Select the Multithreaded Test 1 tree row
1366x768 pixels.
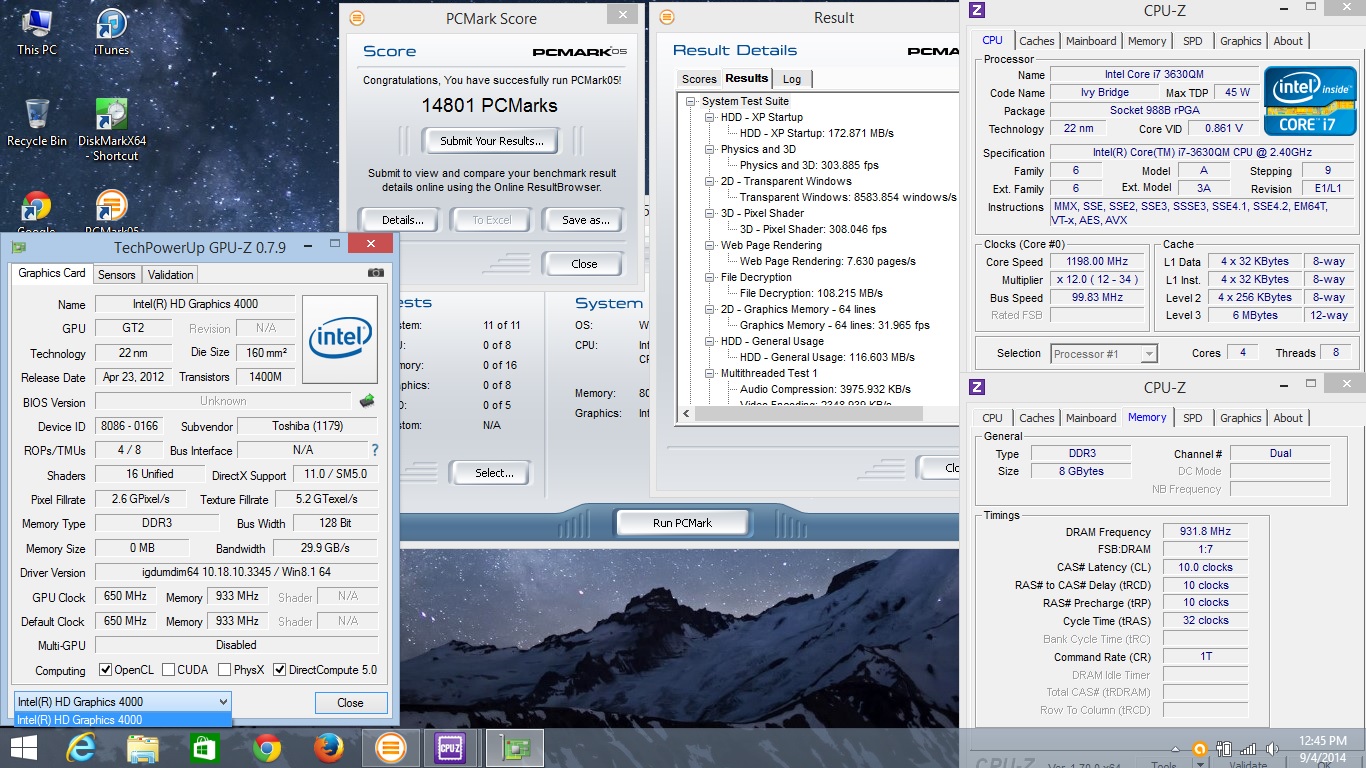click(769, 373)
